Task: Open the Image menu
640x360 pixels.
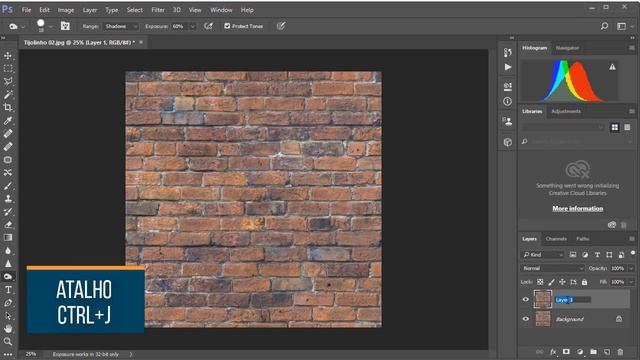Action: (66, 10)
